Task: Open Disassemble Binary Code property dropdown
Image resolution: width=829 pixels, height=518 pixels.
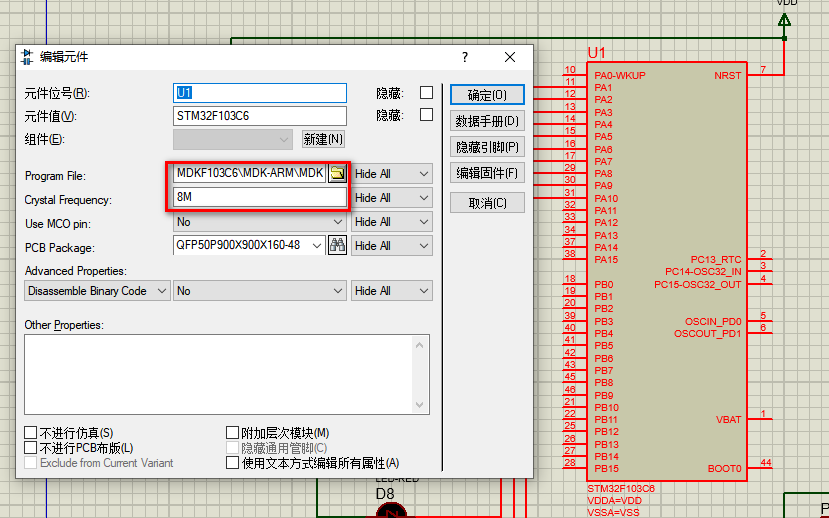Action: point(97,291)
